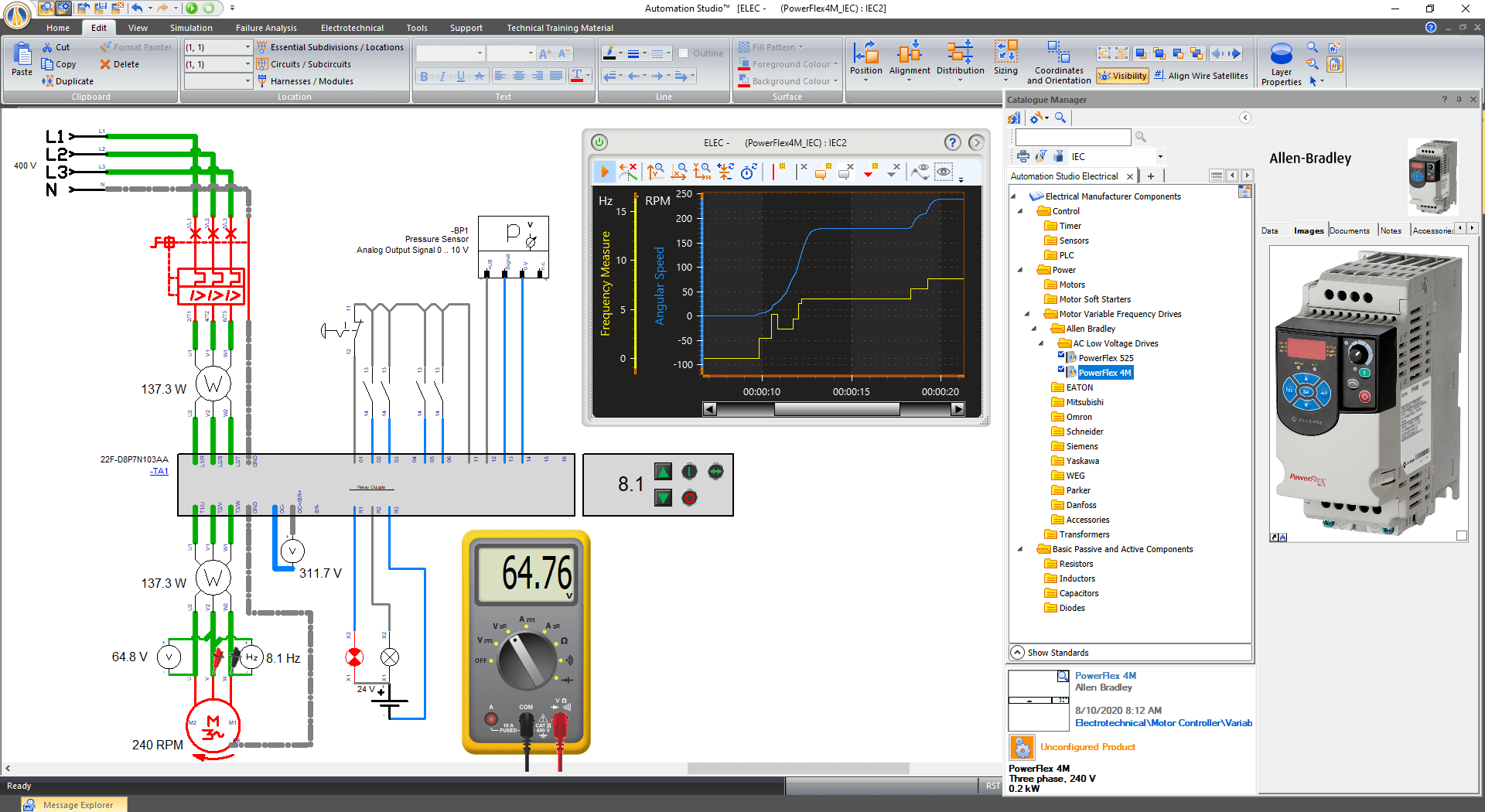Collapse the AC Low Voltage Drives folder
The image size is (1485, 812).
pos(1041,343)
